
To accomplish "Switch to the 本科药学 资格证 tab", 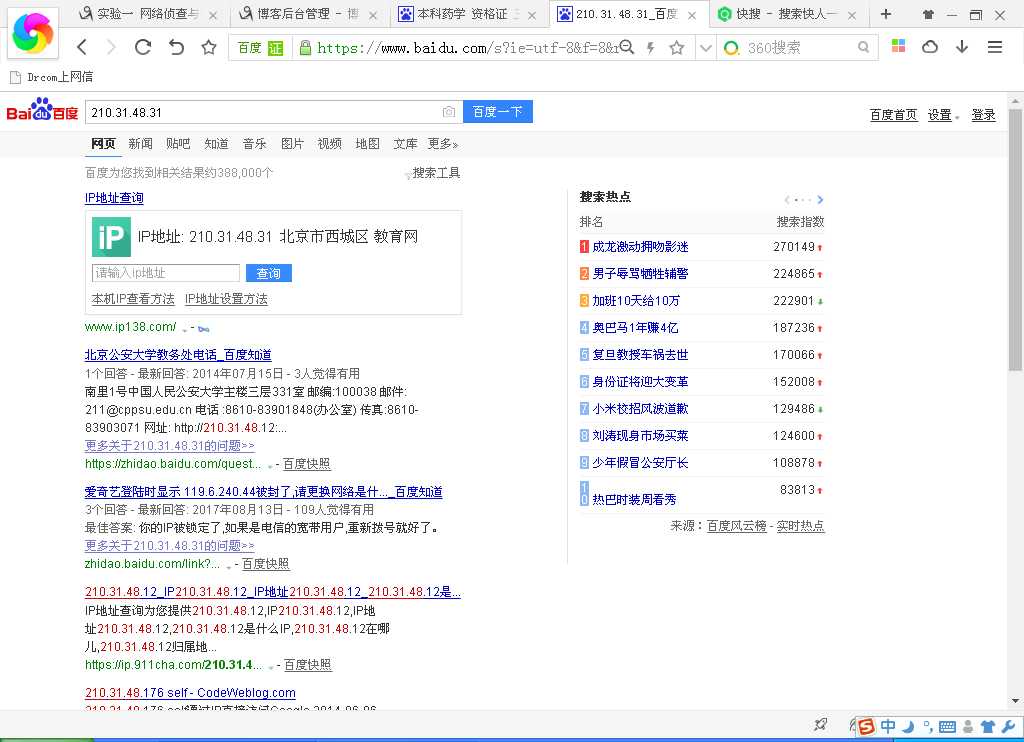I will pyautogui.click(x=468, y=14).
